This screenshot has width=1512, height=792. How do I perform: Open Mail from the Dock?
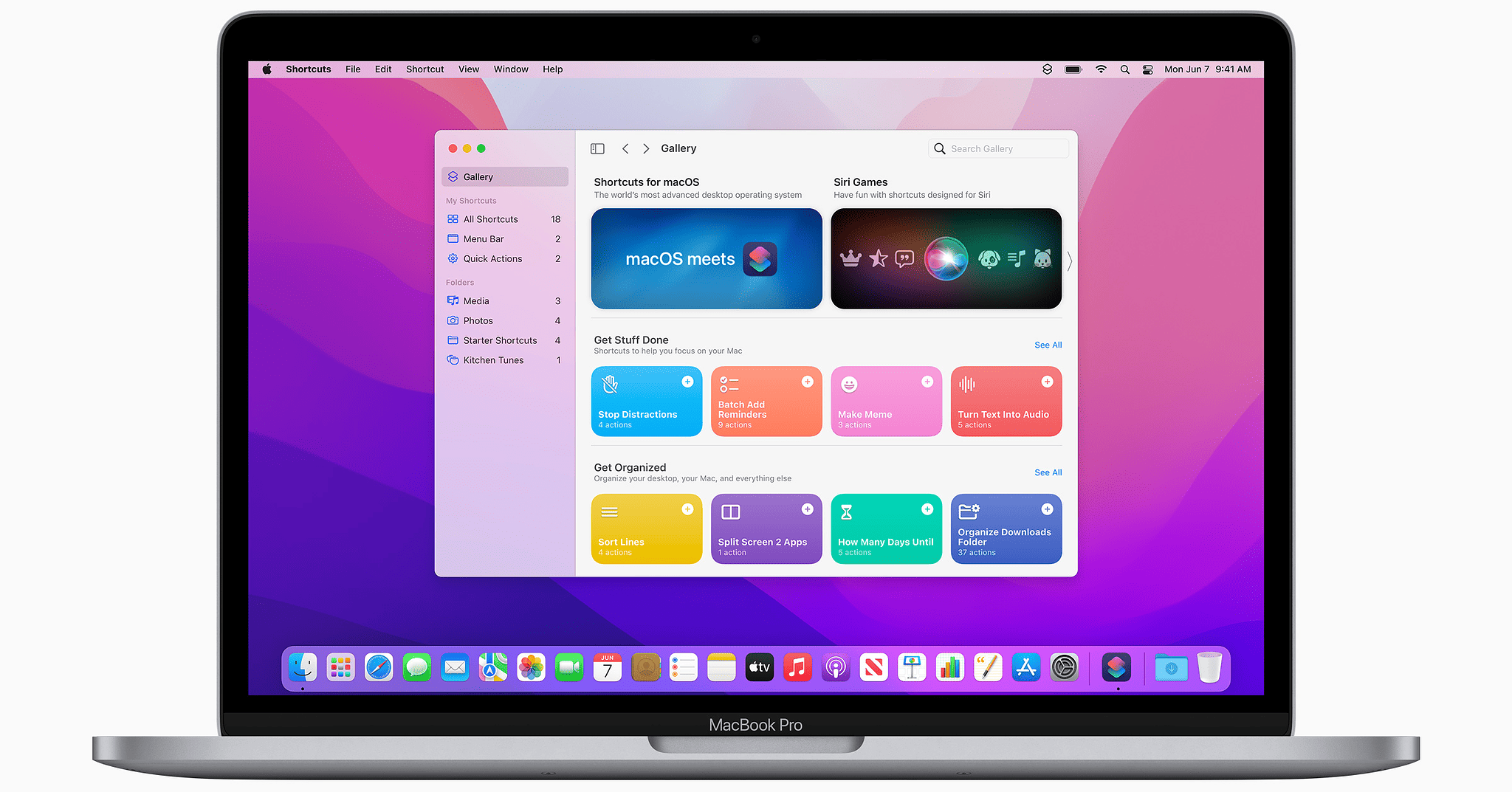pyautogui.click(x=455, y=667)
